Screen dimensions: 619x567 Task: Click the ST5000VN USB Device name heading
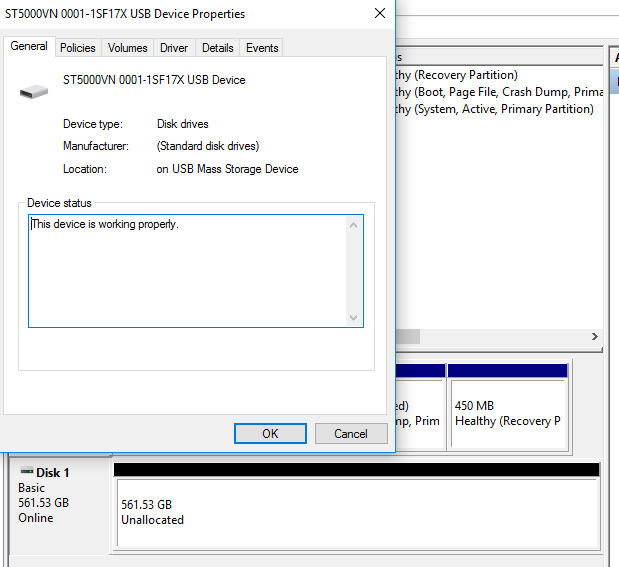click(154, 80)
